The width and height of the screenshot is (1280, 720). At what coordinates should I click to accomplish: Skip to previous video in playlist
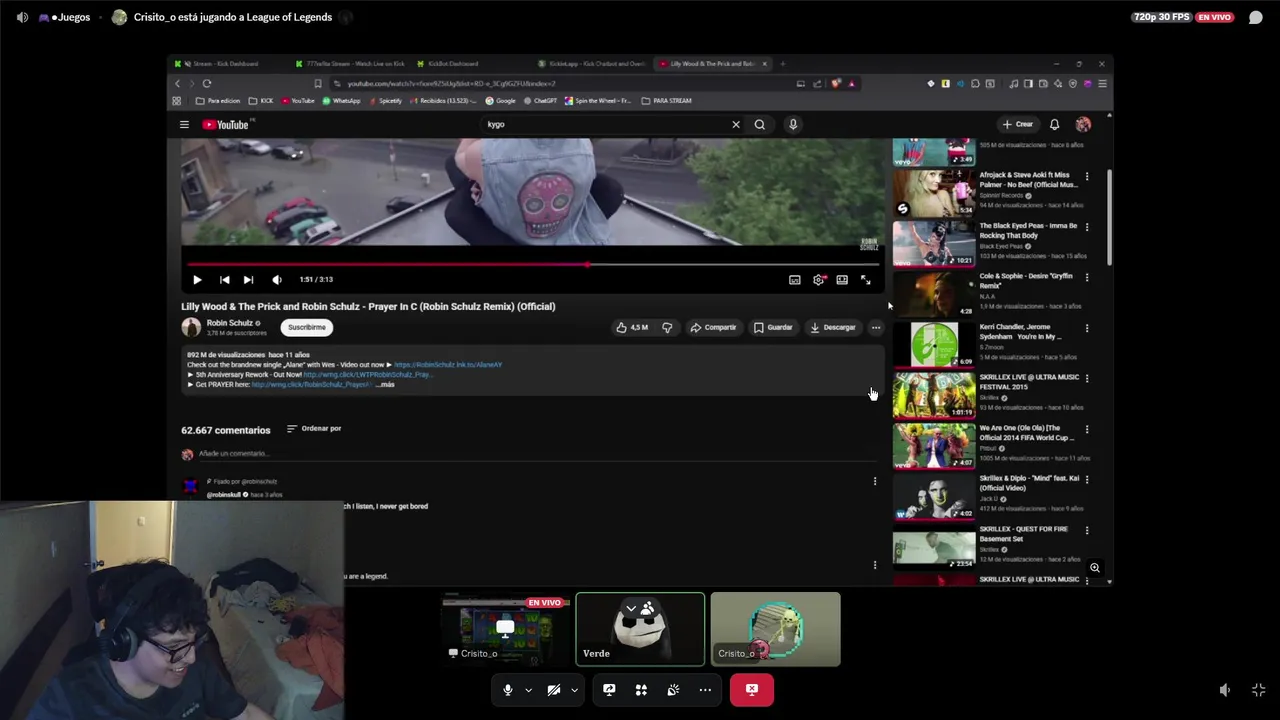[x=224, y=280]
